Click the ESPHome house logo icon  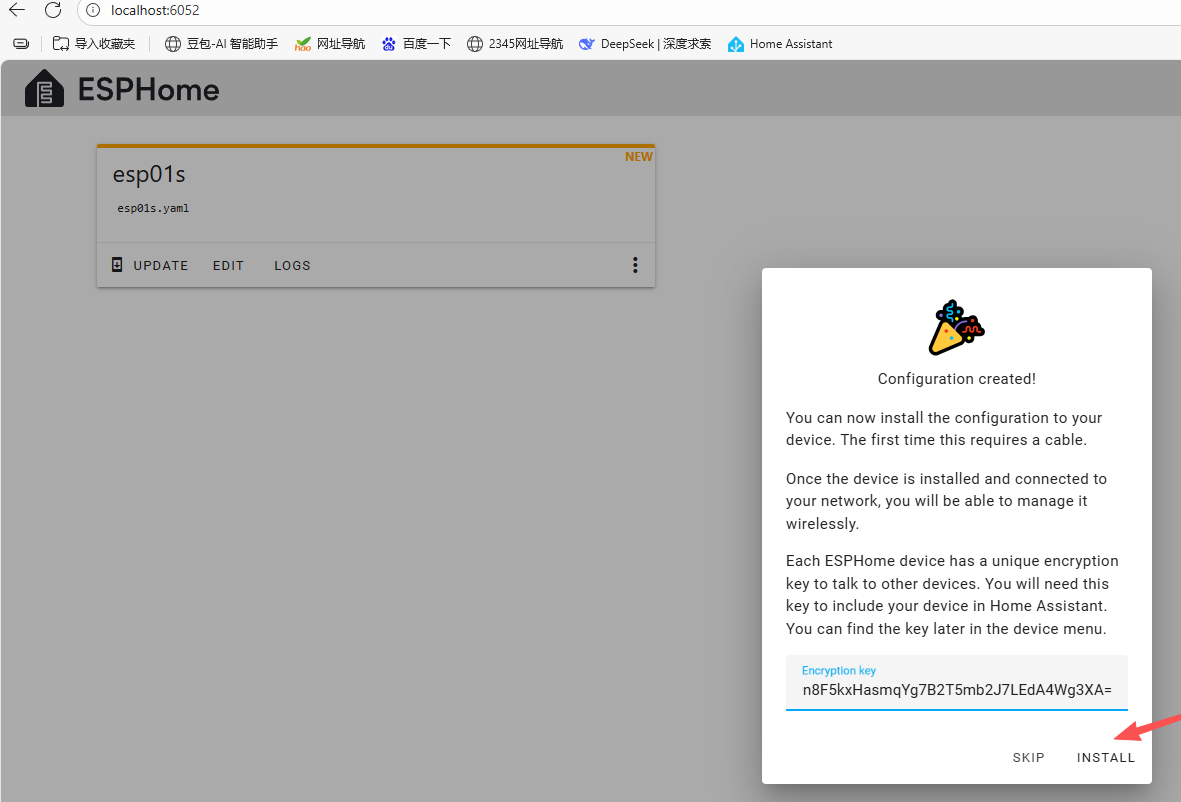pyautogui.click(x=44, y=89)
